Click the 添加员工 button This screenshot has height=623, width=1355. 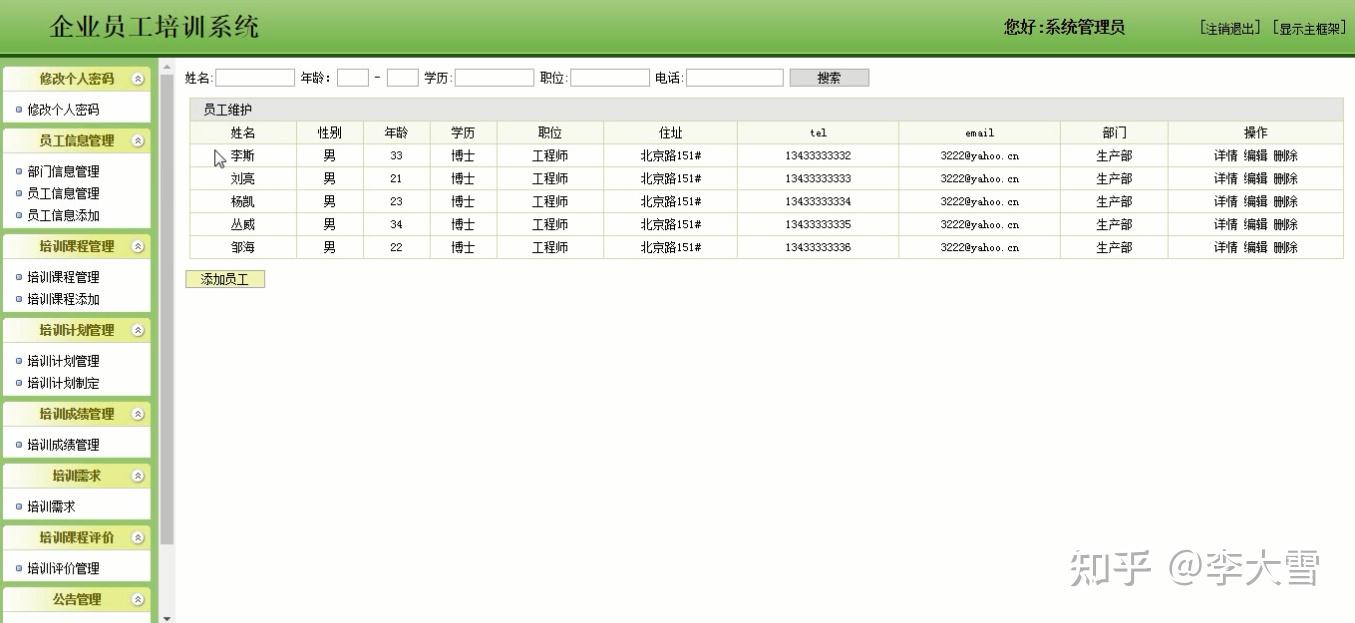pyautogui.click(x=224, y=279)
